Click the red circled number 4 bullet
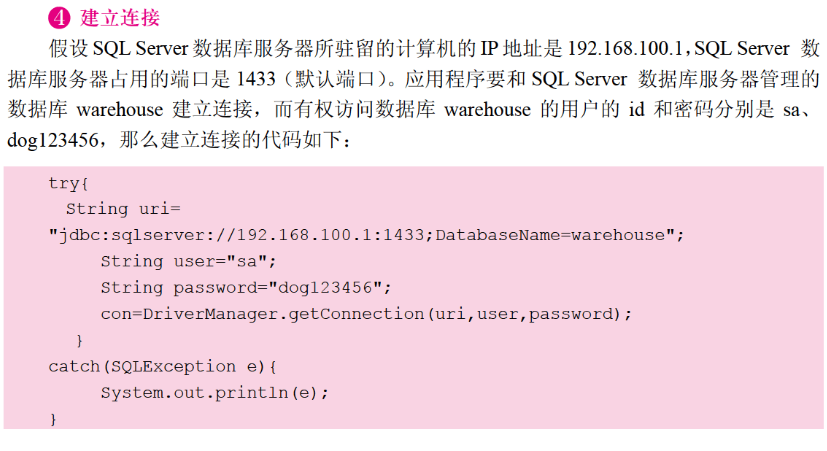This screenshot has height=451, width=827. (x=59, y=19)
